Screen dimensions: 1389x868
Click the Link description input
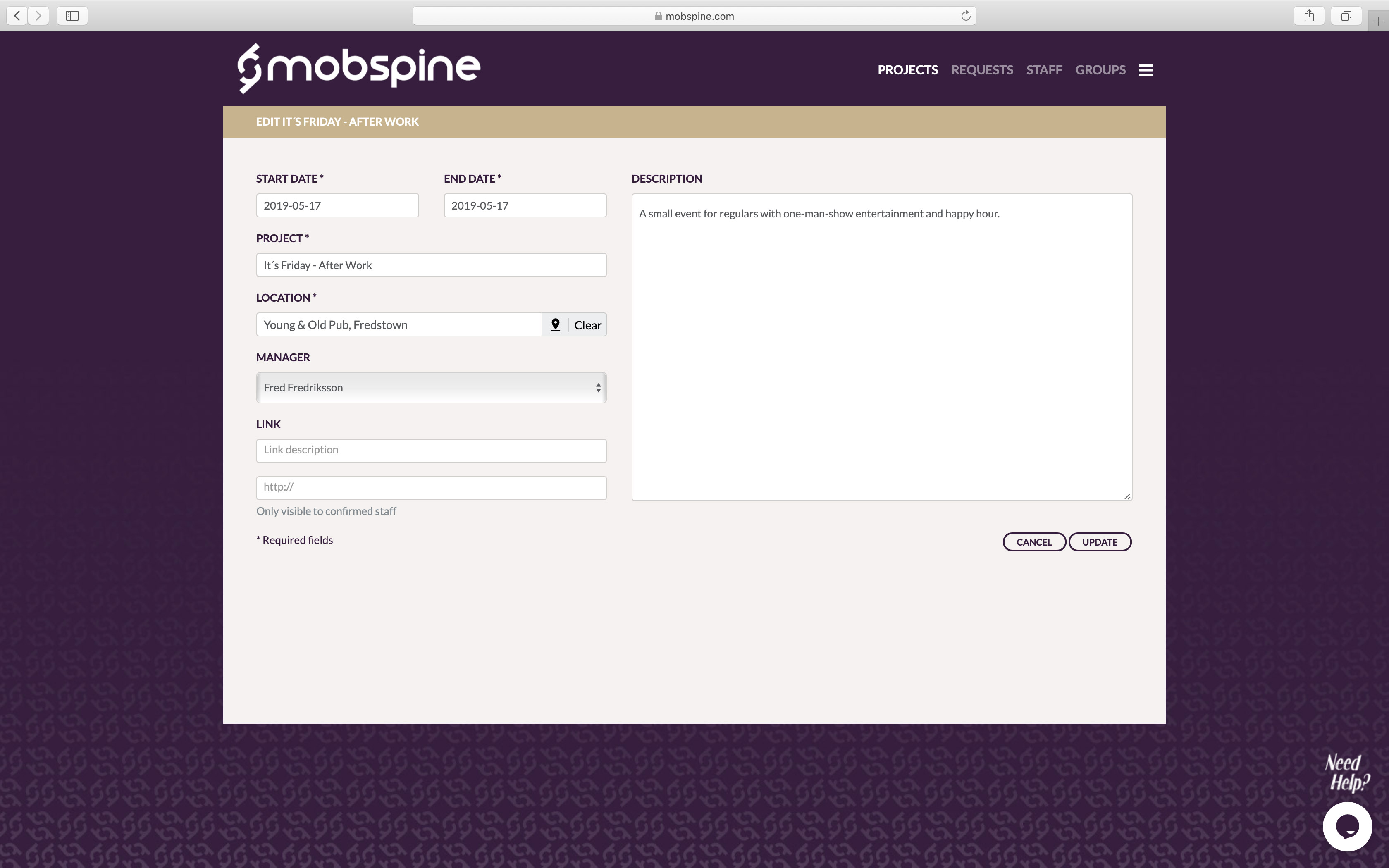tap(430, 450)
